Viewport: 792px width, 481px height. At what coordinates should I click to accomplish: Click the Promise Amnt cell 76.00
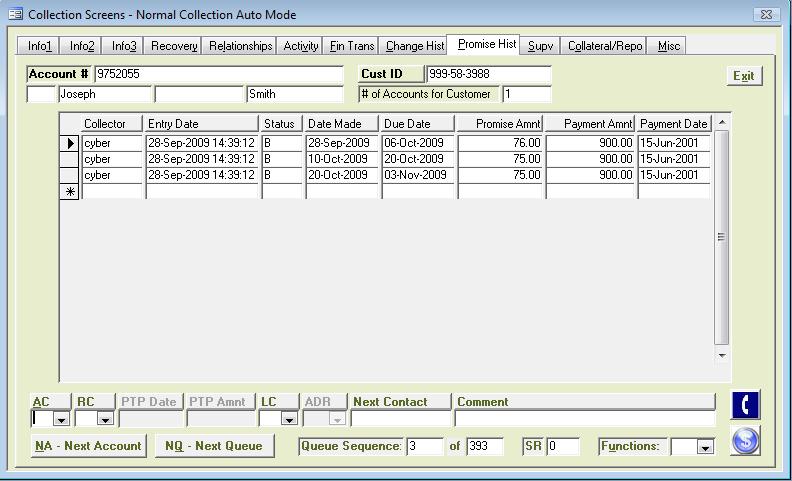click(500, 143)
